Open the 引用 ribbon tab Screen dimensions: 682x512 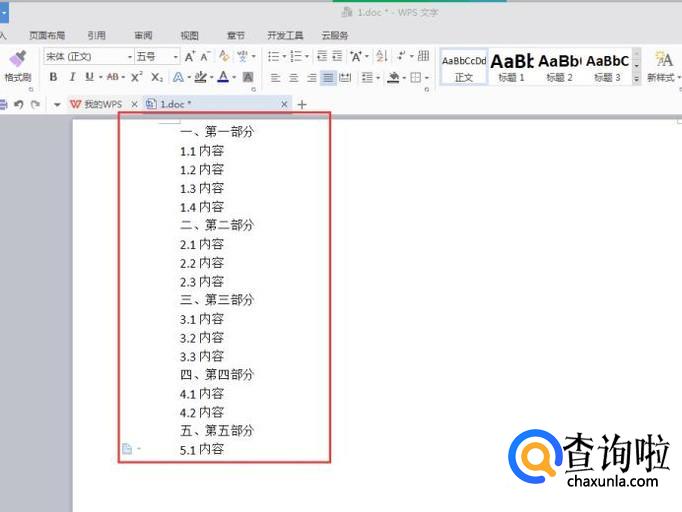(97, 35)
